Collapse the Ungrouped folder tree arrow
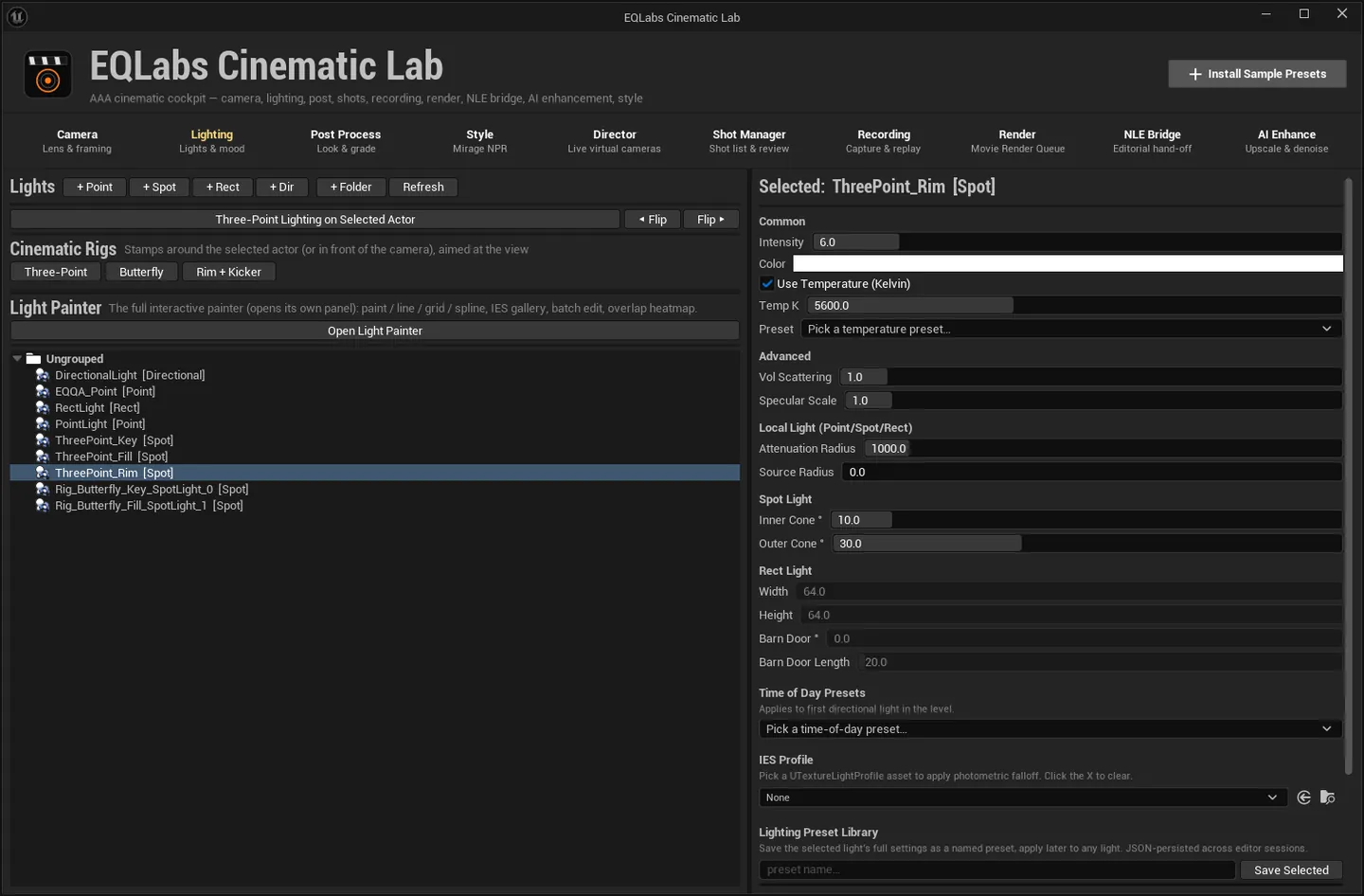Screen dimensions: 1364x896 pos(17,359)
